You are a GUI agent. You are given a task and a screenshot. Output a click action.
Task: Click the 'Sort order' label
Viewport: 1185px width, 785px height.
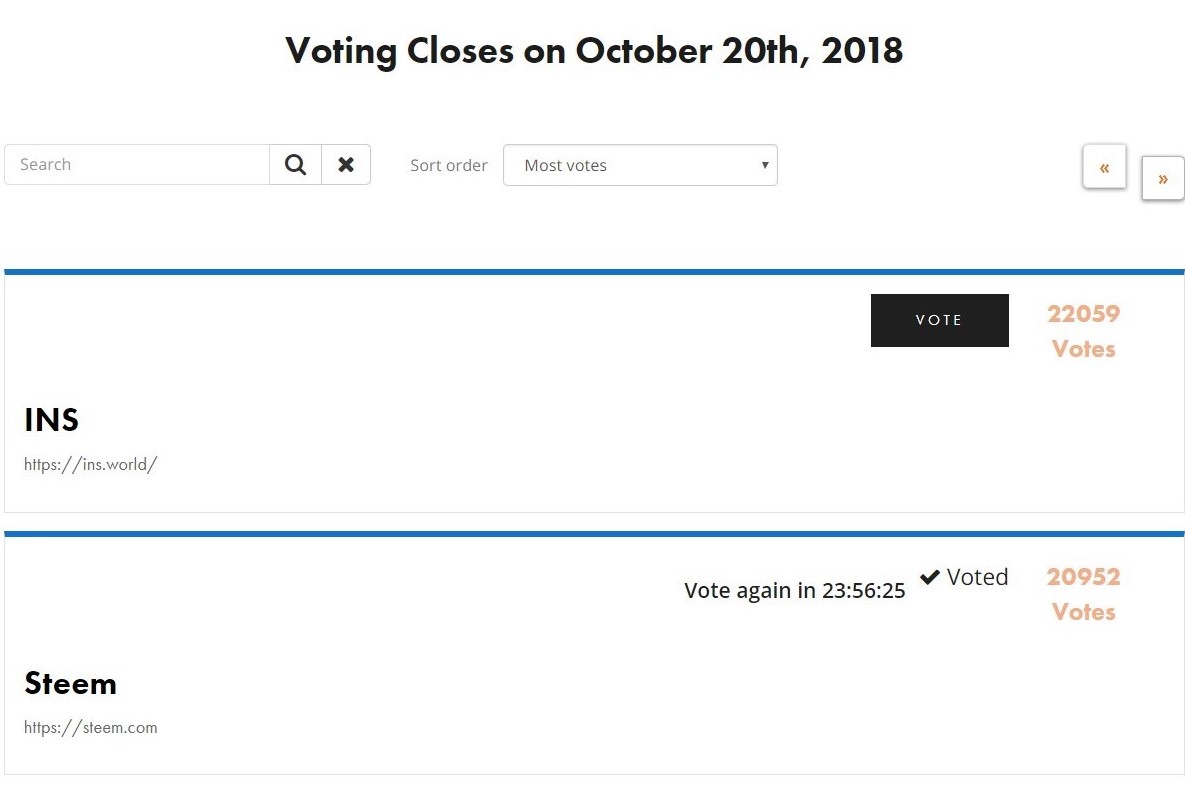[449, 166]
